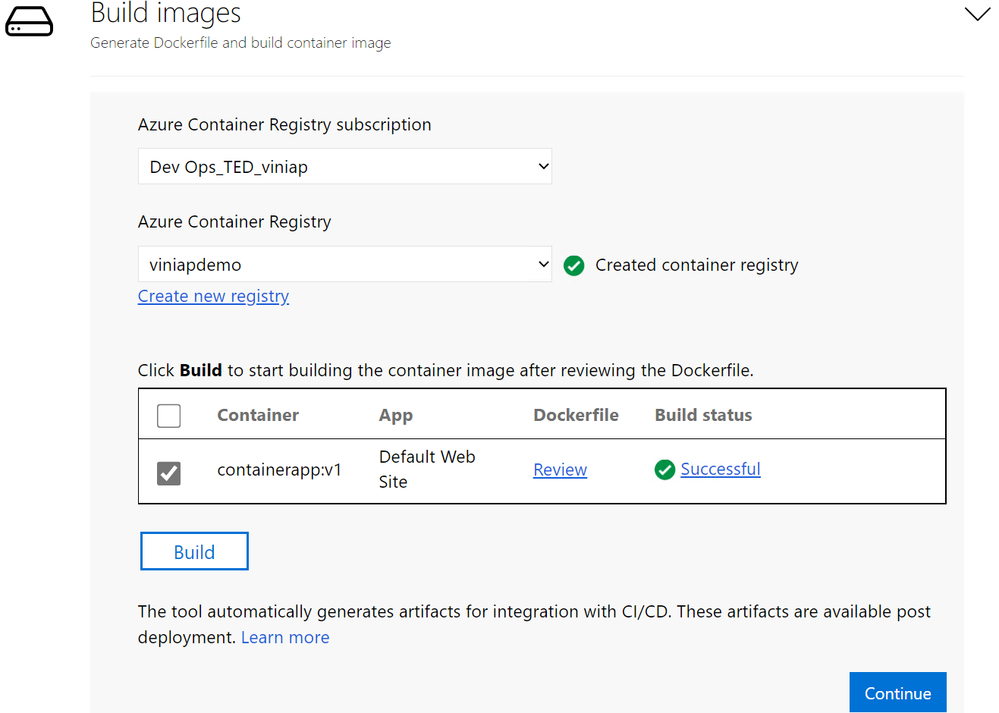Open Azure Container Registry subscription dropdown
999x713 pixels.
point(344,167)
